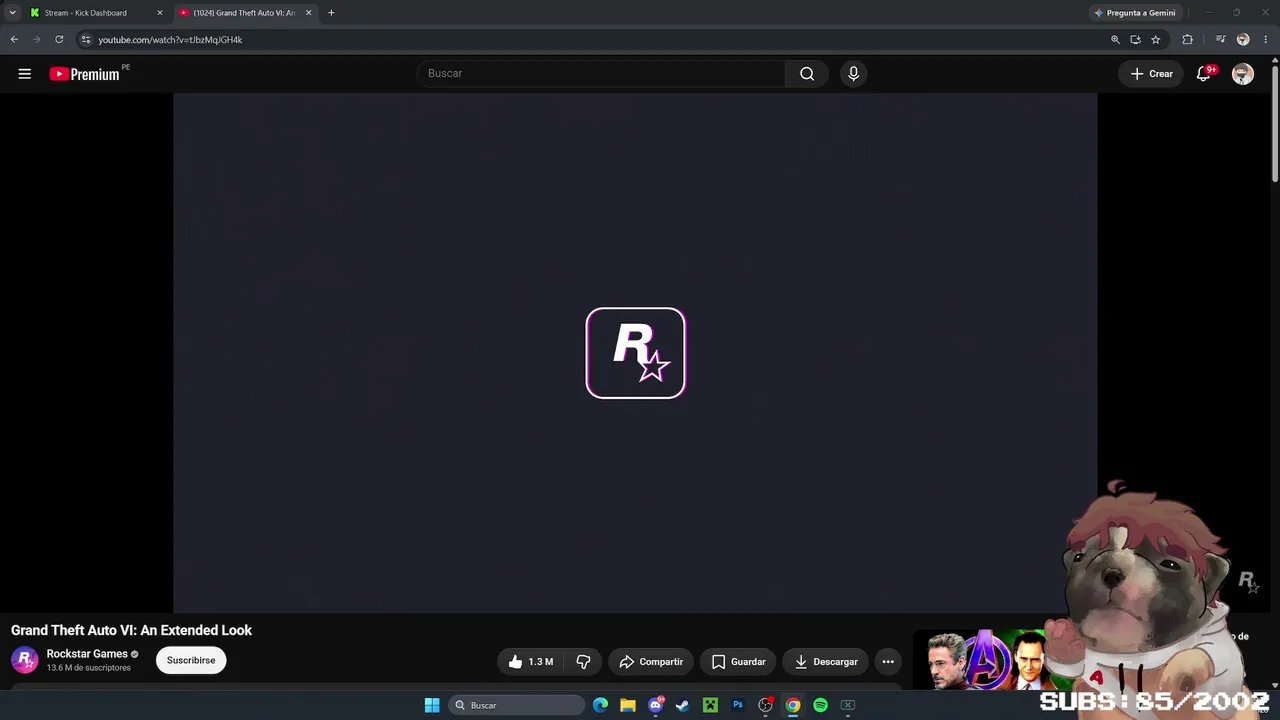1280x720 pixels.
Task: Open Microsoft Edge from taskbar
Action: pyautogui.click(x=600, y=705)
